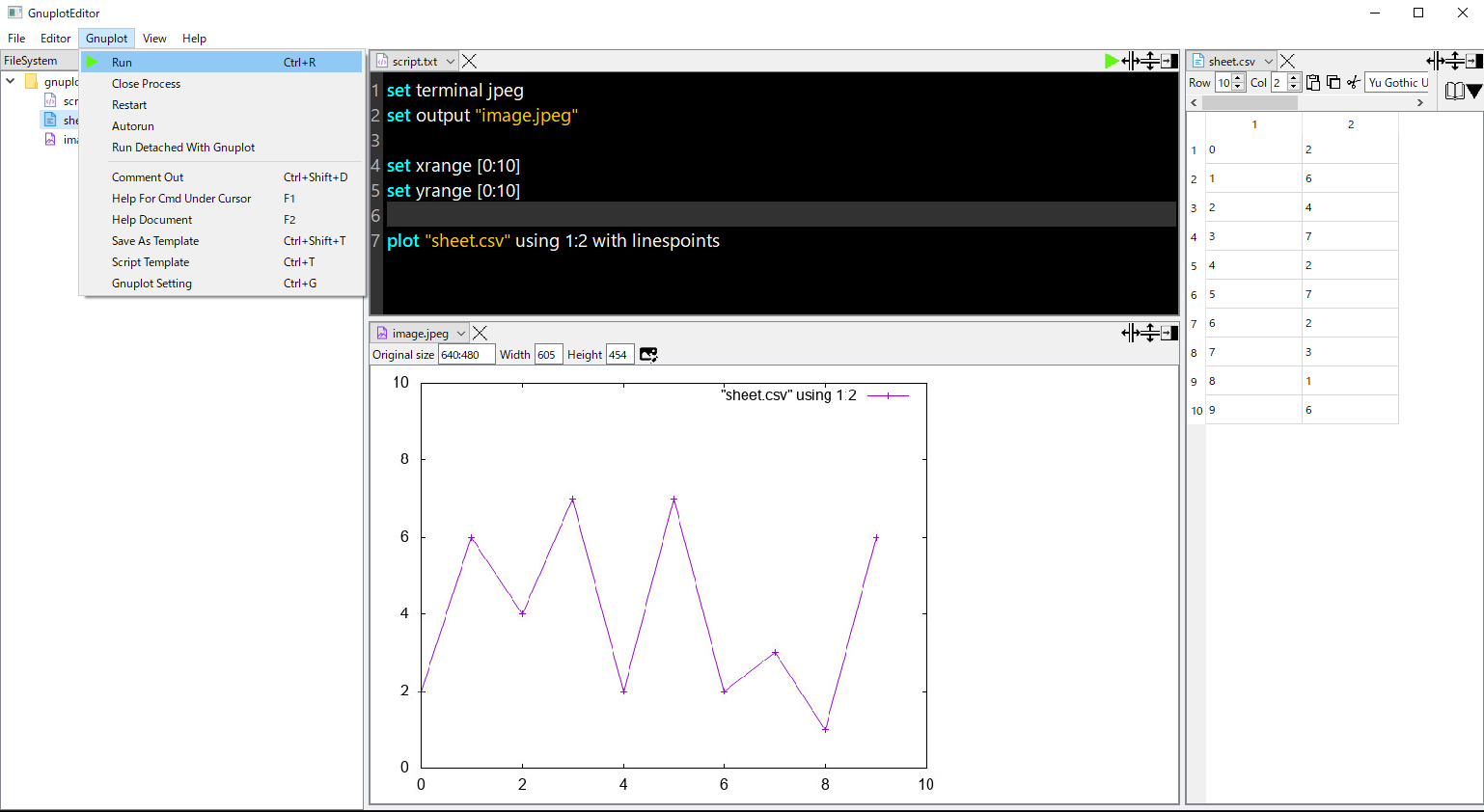Detach sheet.csv pane icon
The image size is (1484, 812).
point(1474,61)
